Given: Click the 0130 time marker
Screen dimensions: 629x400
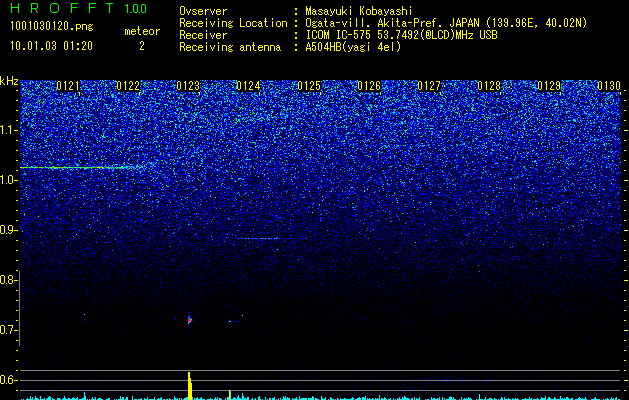Looking at the screenshot, I should coord(609,86).
